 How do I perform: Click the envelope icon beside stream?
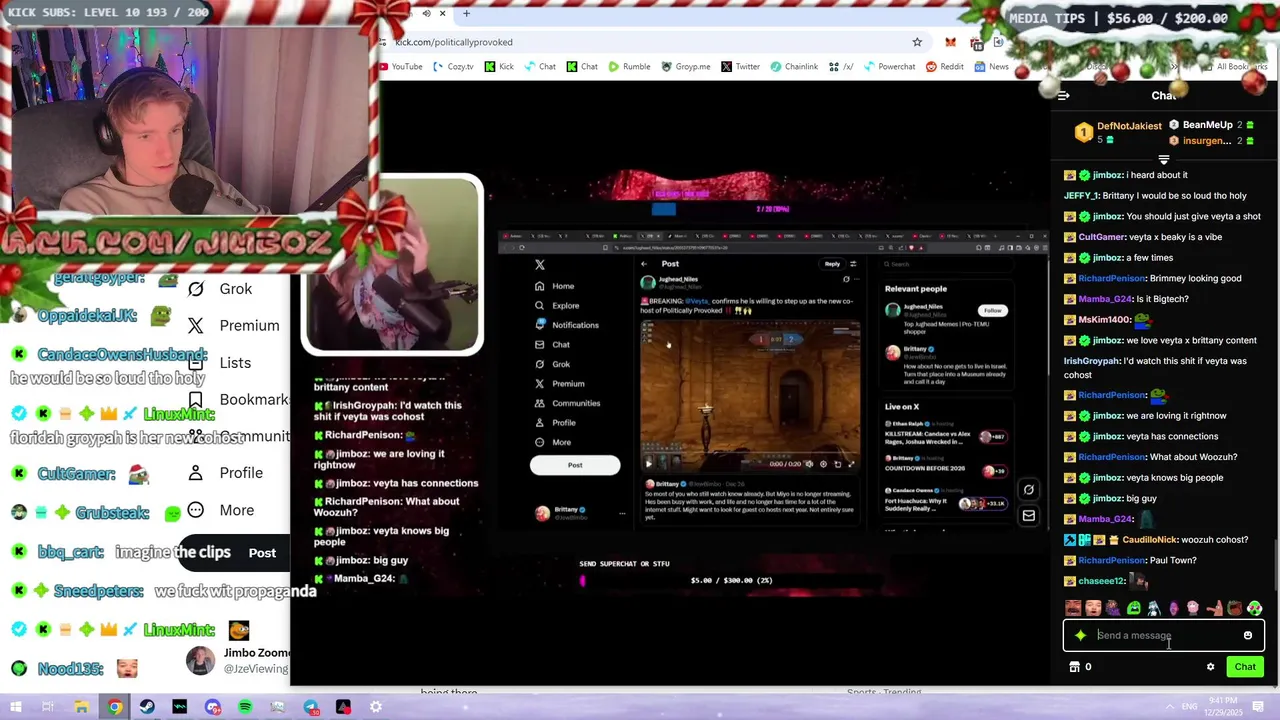pyautogui.click(x=1028, y=516)
